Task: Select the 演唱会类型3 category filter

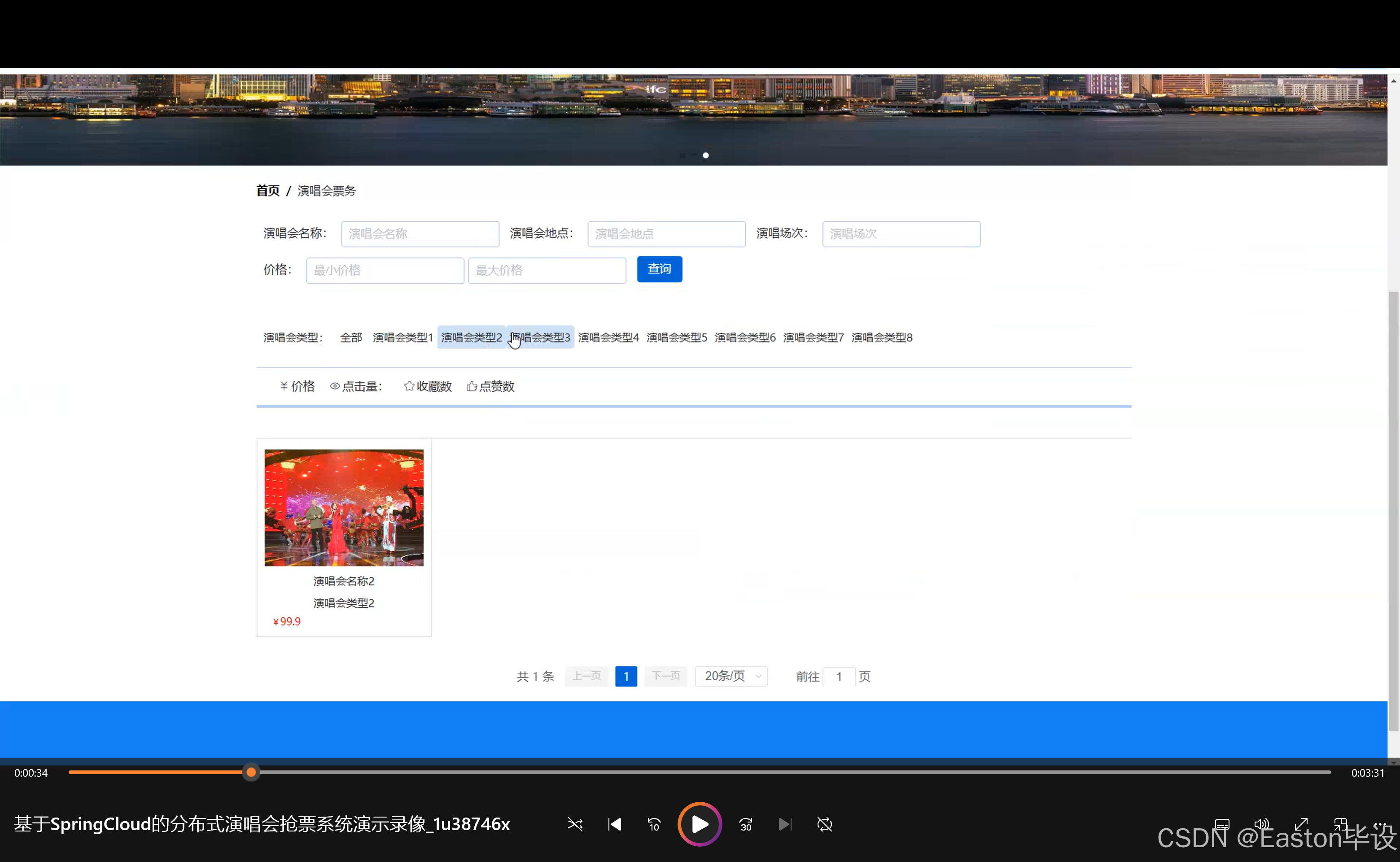Action: (x=540, y=337)
